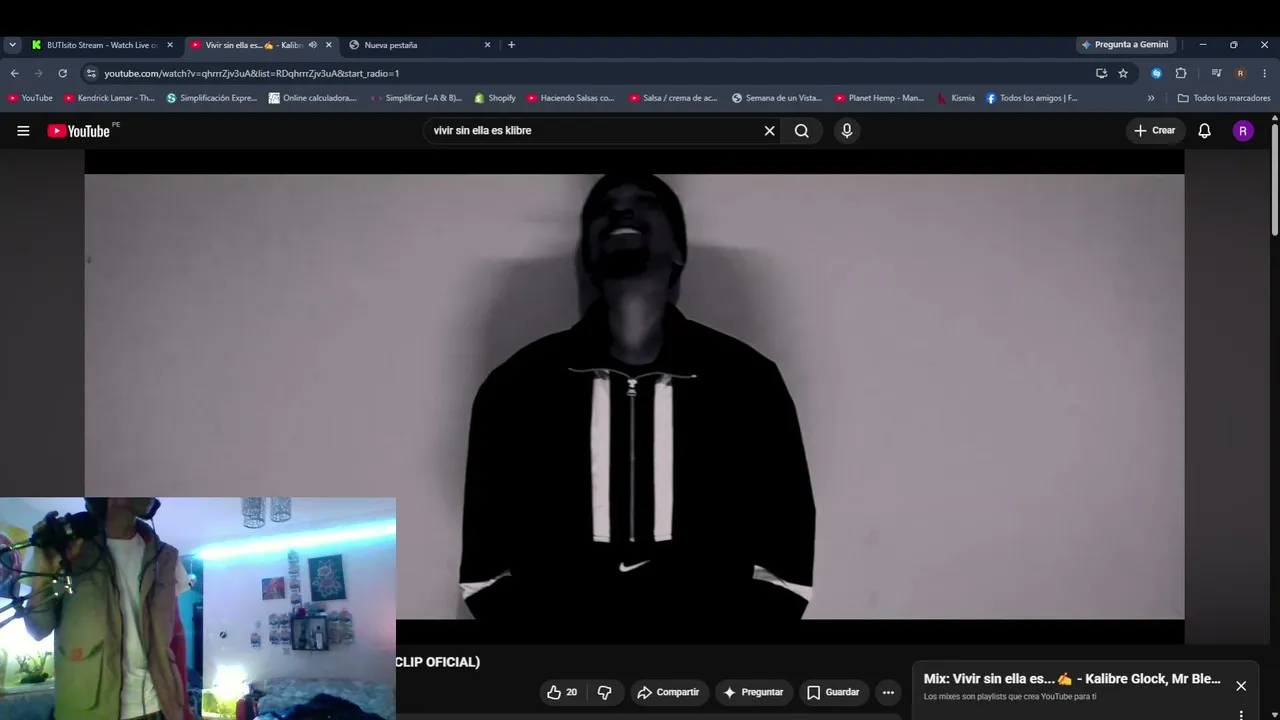This screenshot has height=720, width=1280.
Task: Open the Semana de un Vista... bookmark
Action: click(777, 98)
